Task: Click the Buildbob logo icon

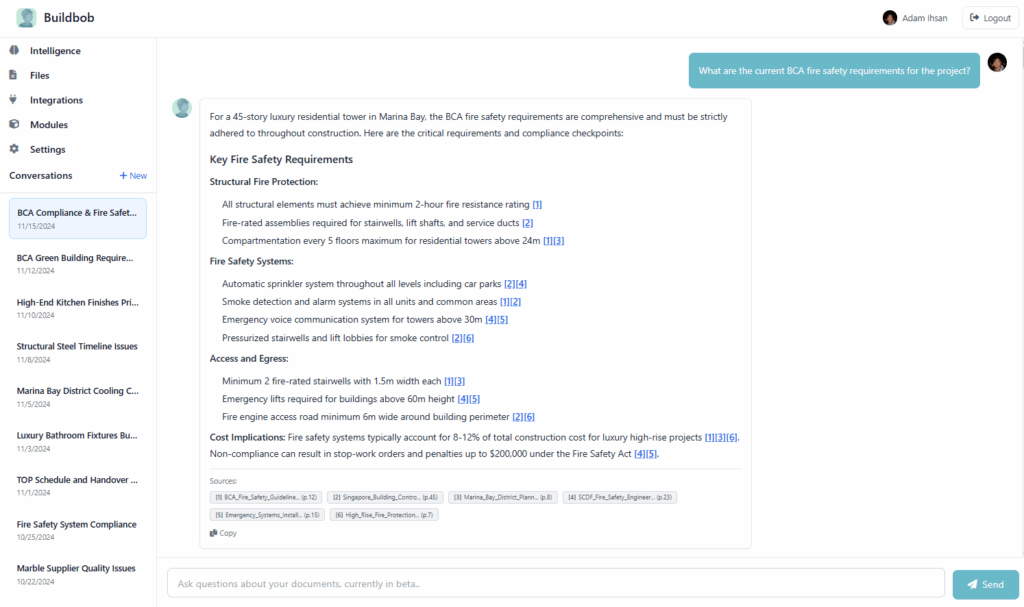Action: click(x=26, y=18)
